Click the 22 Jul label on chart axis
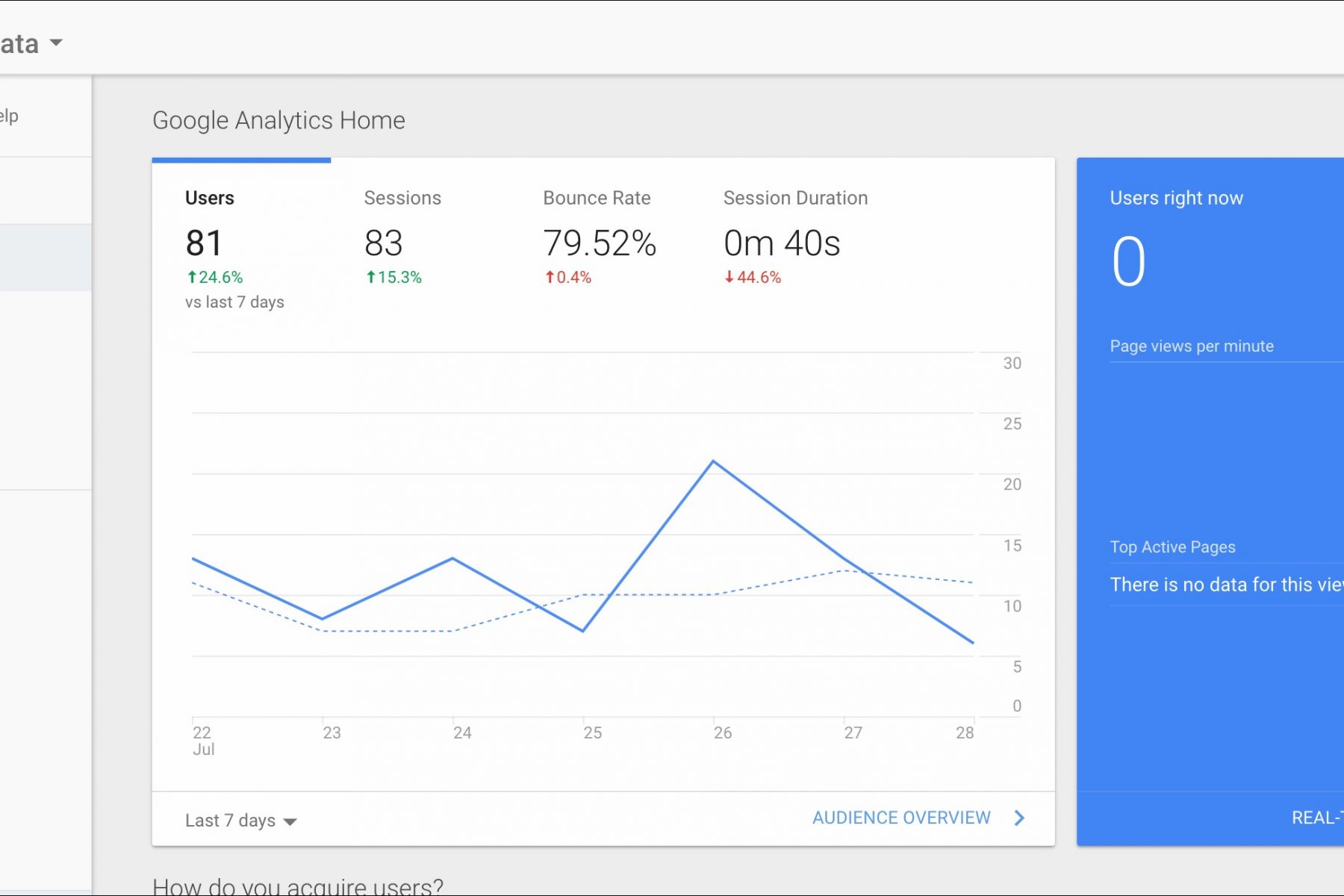Screen dimensions: 1344x896 [x=203, y=741]
